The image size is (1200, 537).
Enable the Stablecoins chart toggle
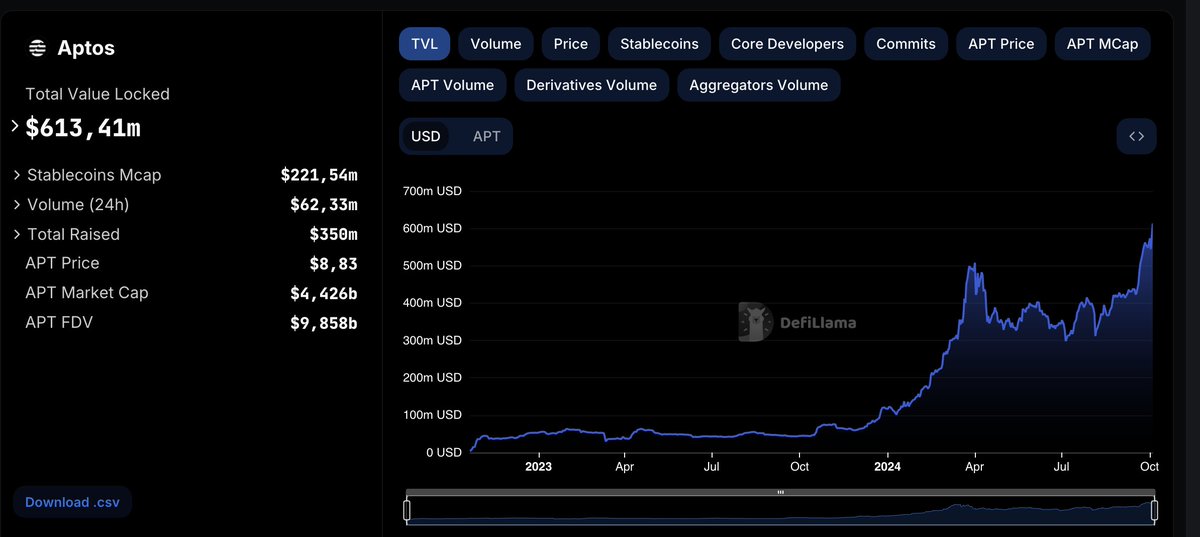[660, 44]
